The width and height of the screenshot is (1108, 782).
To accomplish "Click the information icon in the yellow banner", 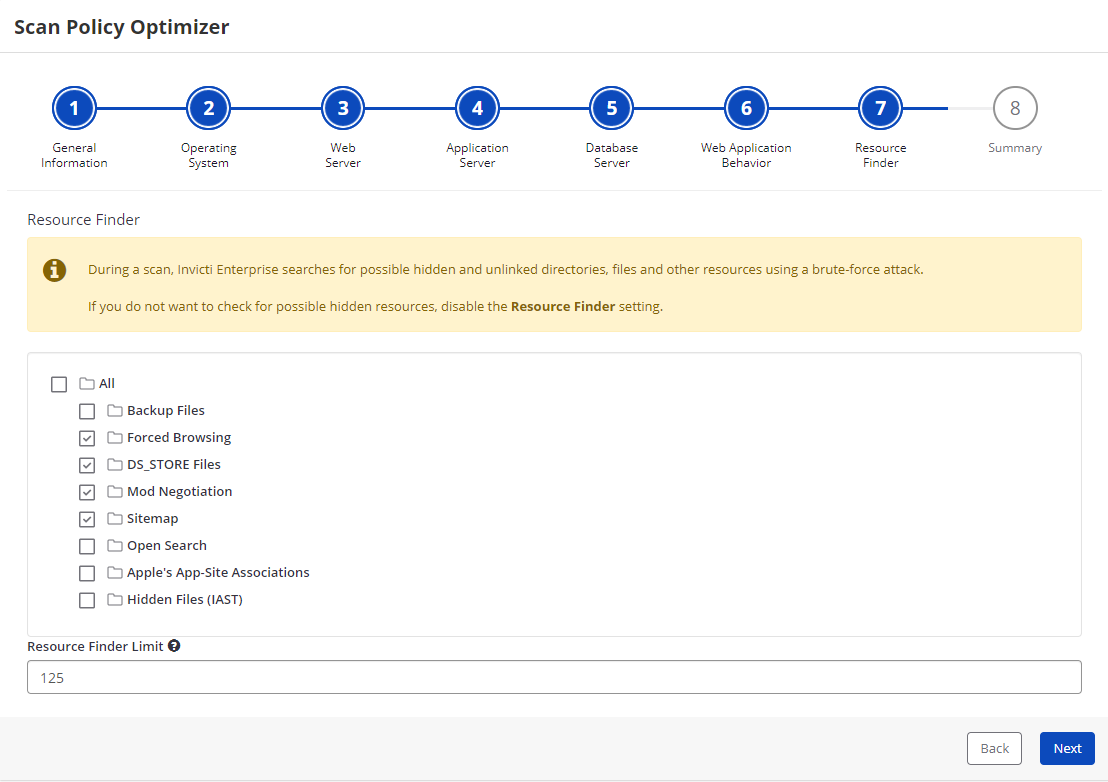I will click(x=54, y=270).
